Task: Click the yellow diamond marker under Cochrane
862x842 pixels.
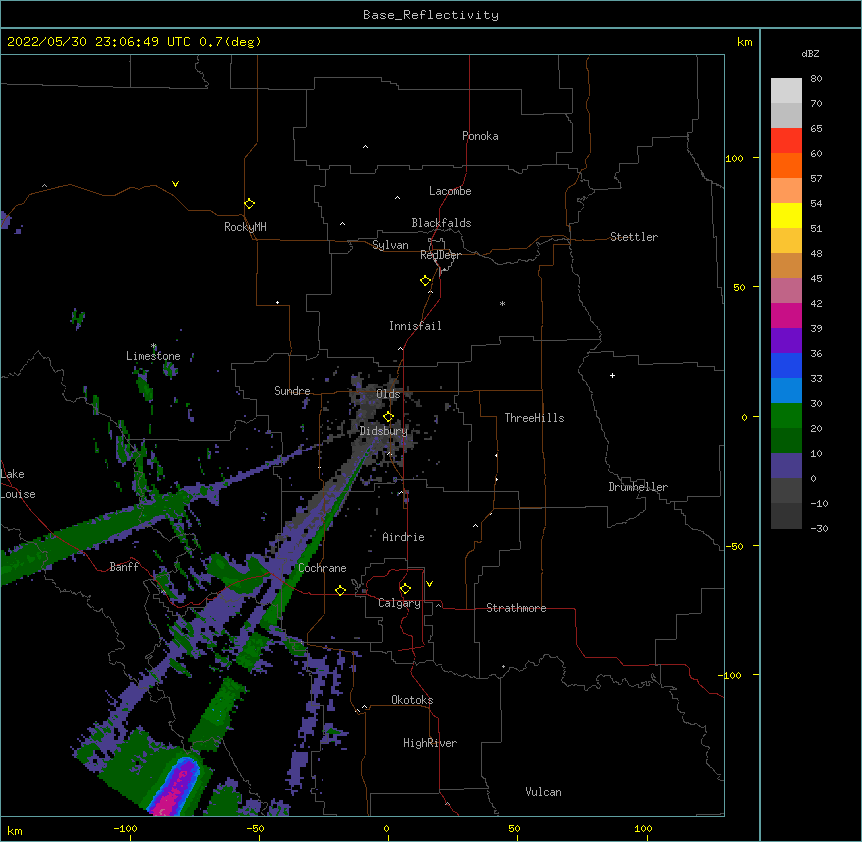Action: pos(340,590)
